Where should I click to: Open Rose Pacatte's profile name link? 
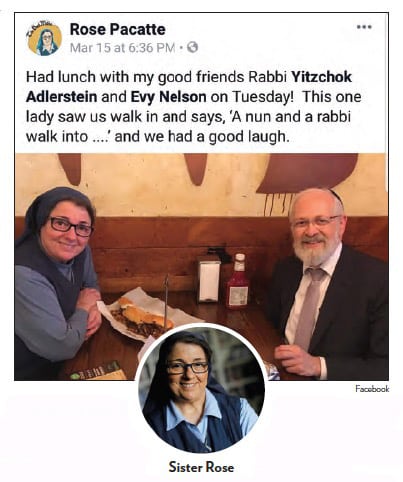click(117, 29)
